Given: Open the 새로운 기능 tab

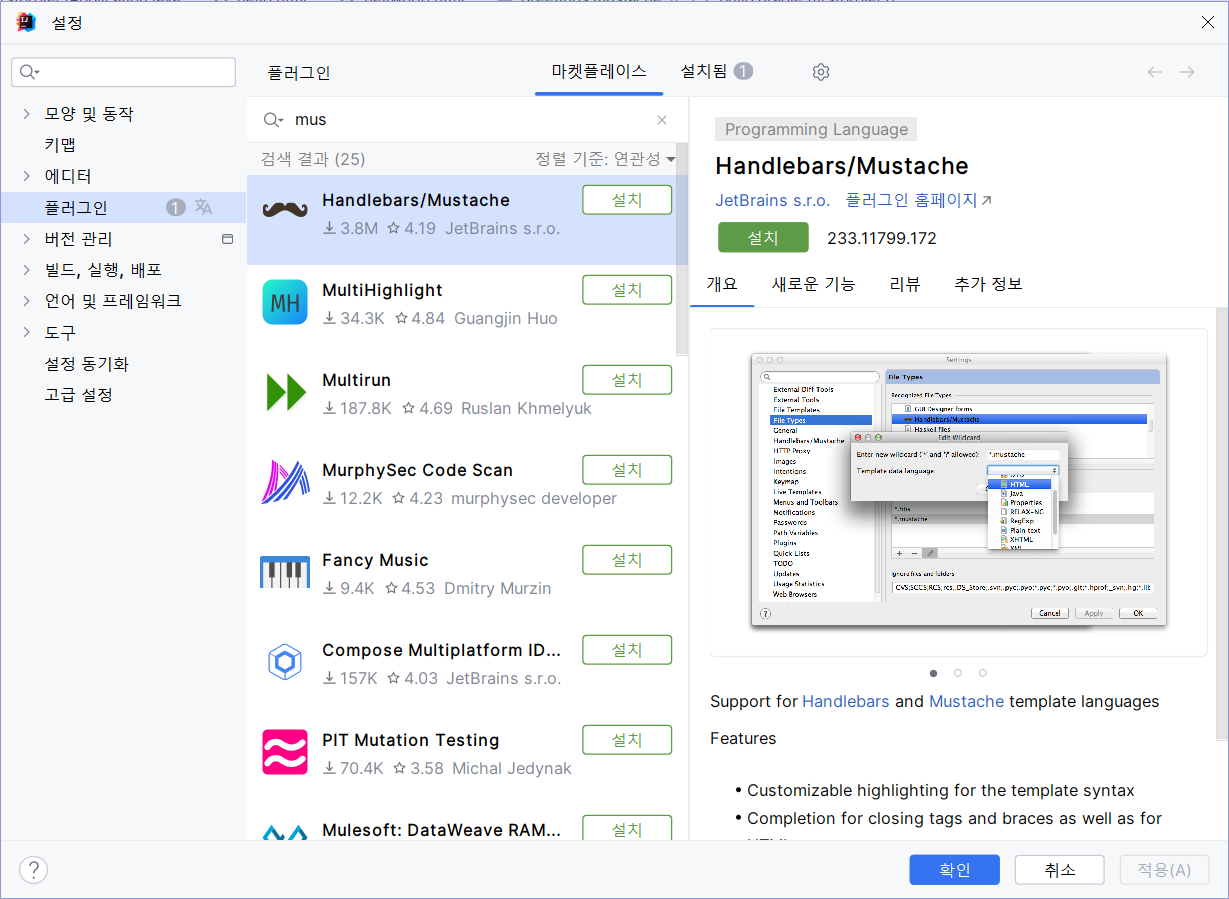Looking at the screenshot, I should pos(813,284).
